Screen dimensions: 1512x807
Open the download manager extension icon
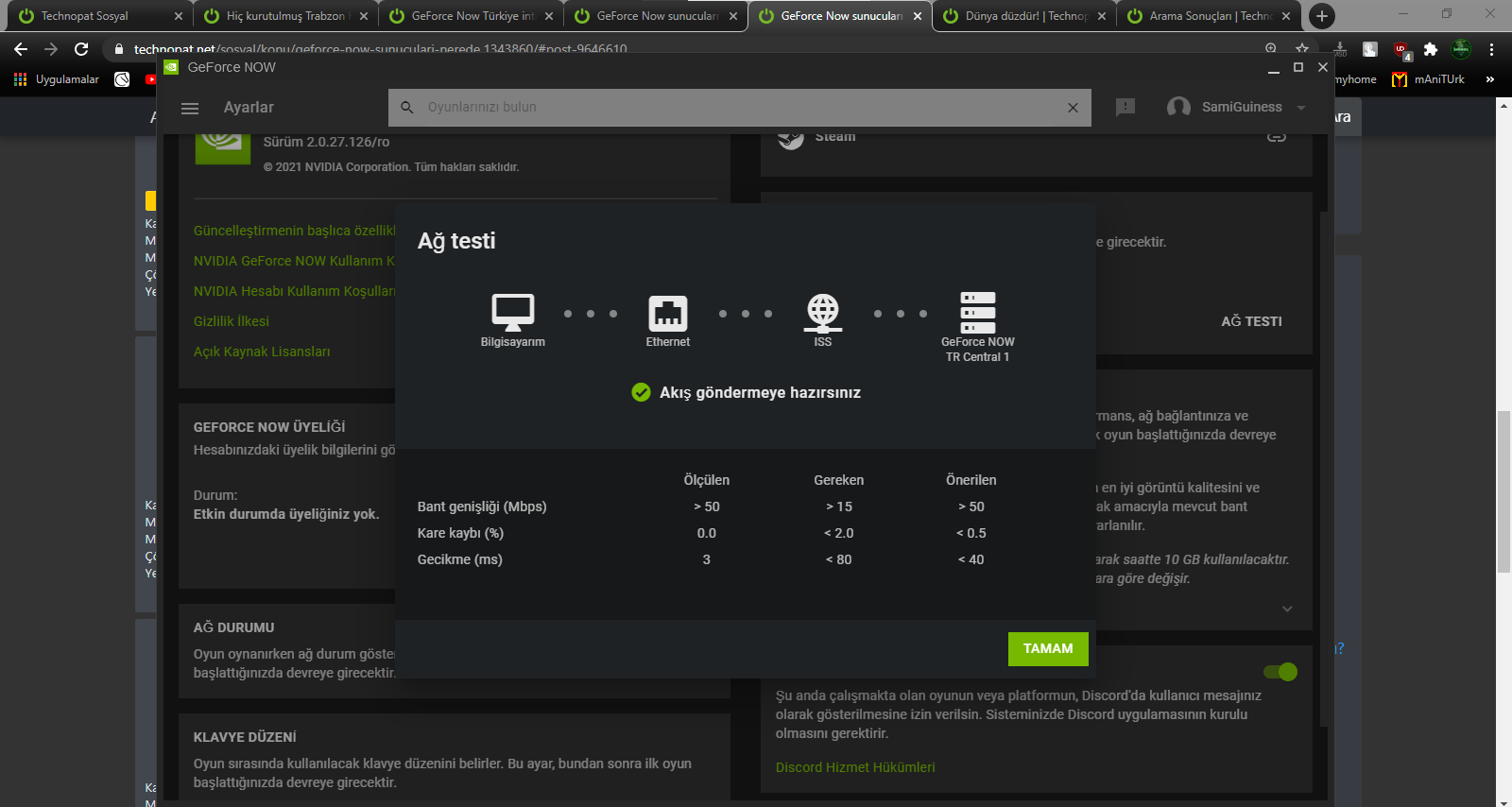point(1340,49)
